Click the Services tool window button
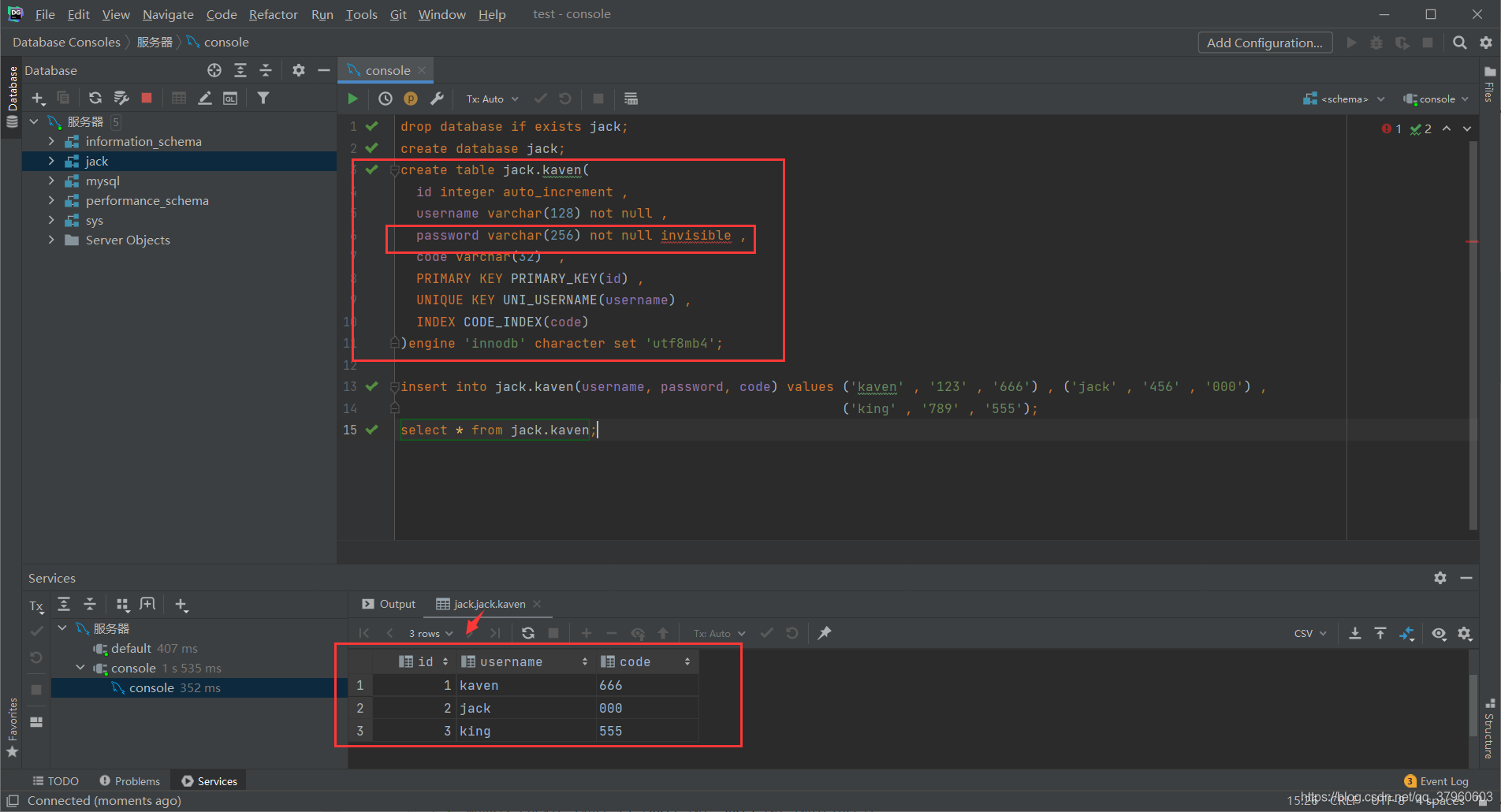 pyautogui.click(x=210, y=780)
